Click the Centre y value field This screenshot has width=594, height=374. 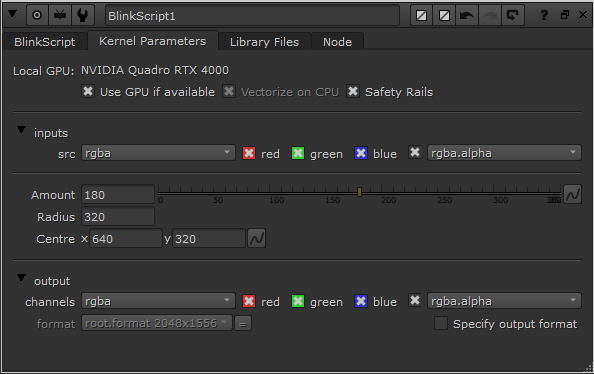pyautogui.click(x=209, y=239)
